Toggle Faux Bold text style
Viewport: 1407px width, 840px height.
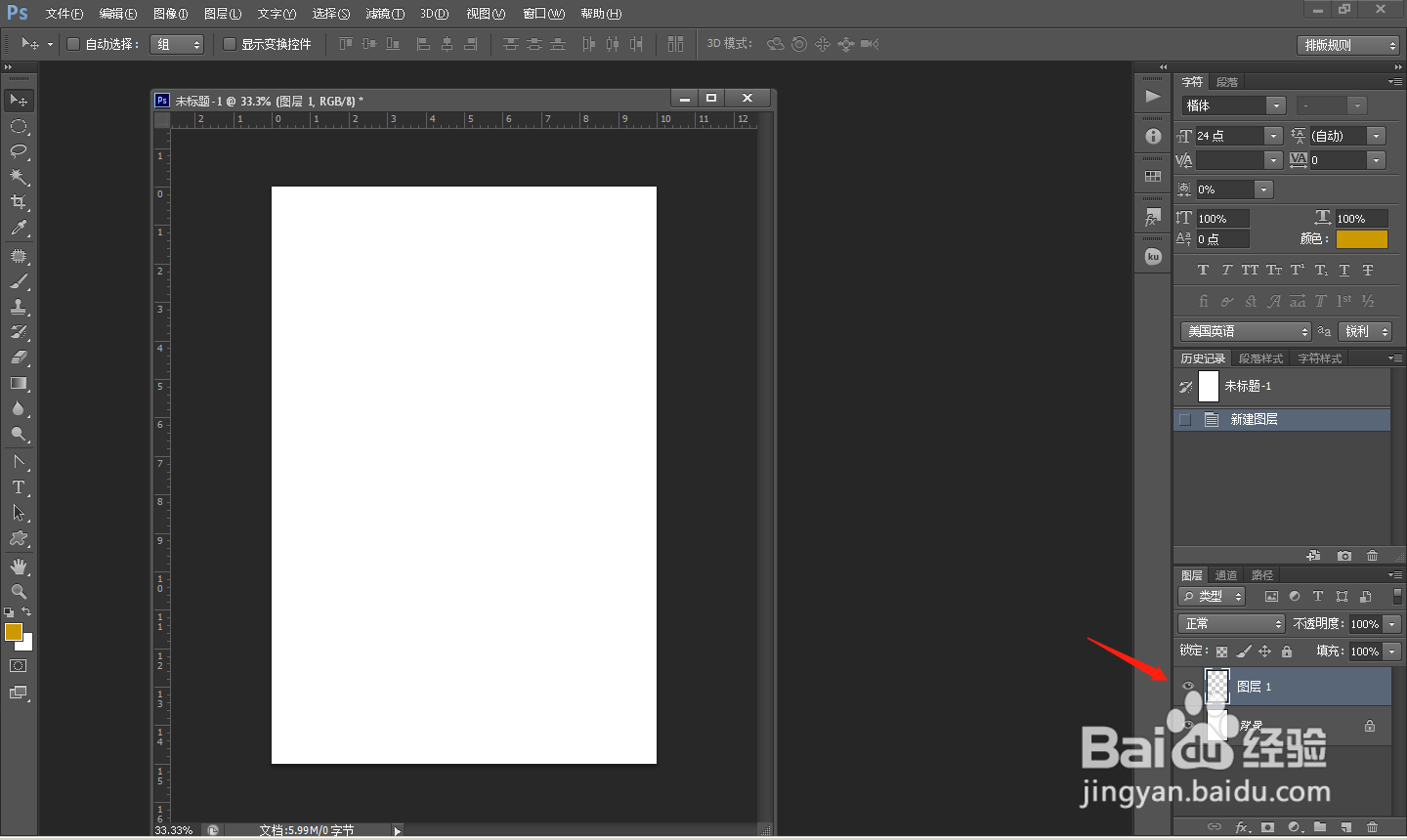coord(1203,271)
